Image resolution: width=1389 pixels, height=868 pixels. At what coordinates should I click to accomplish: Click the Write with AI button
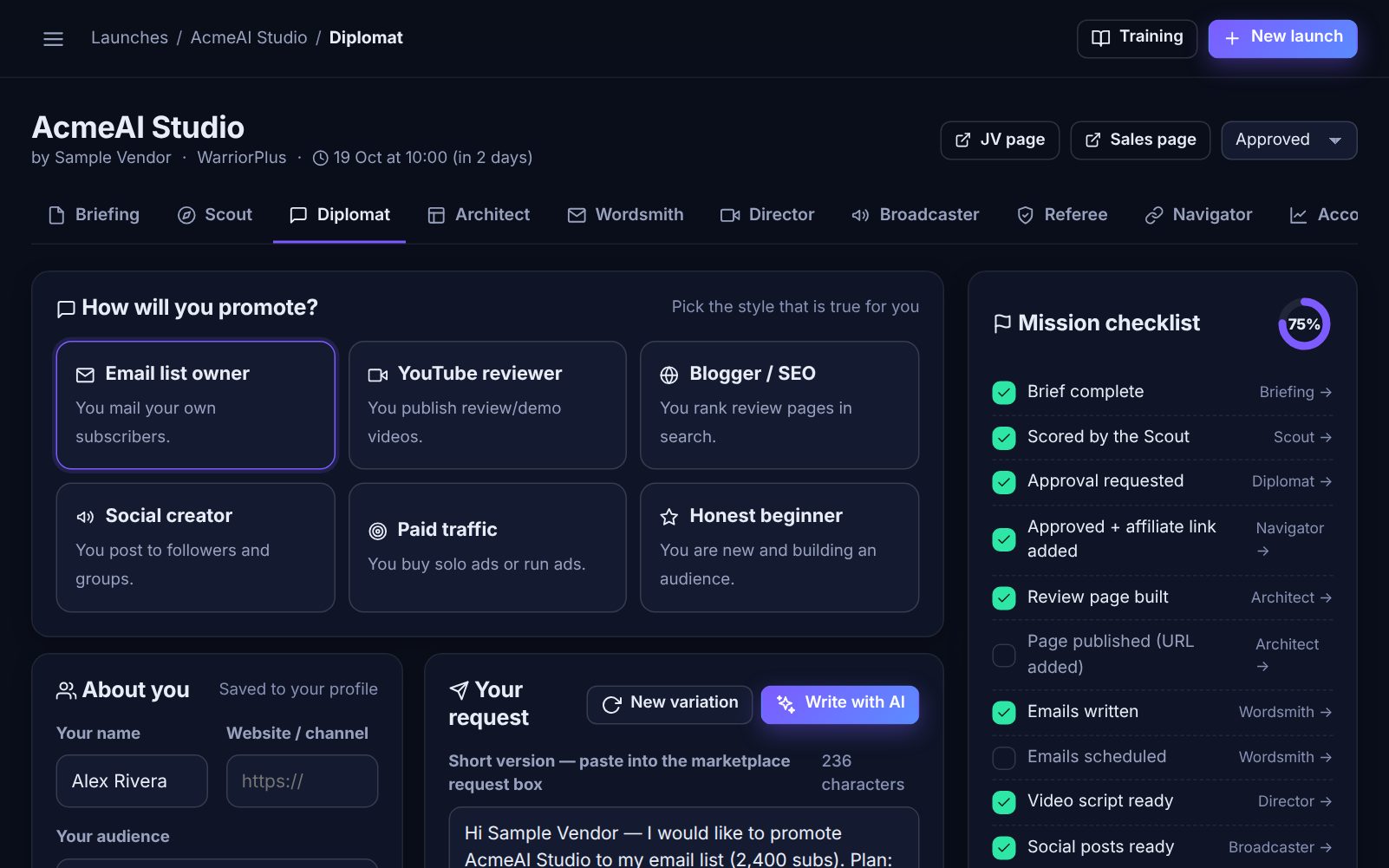[x=839, y=704]
